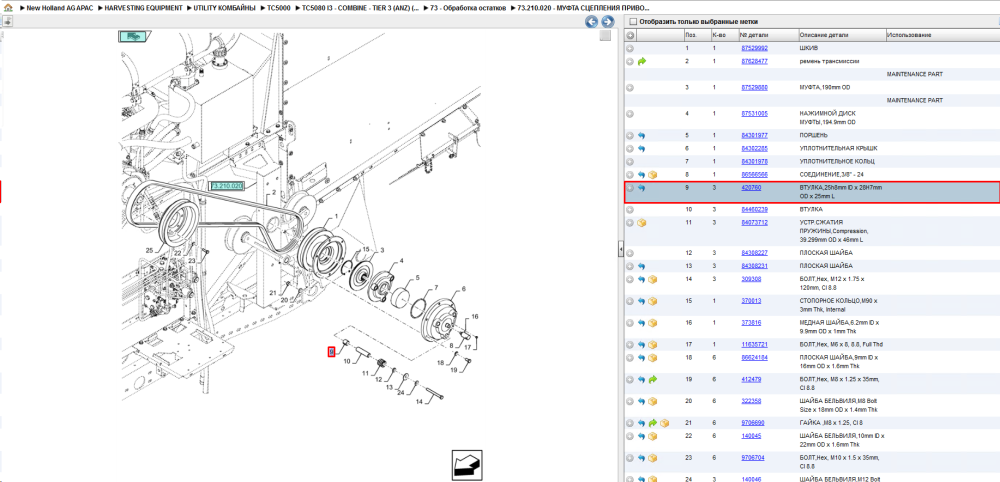
Task: Click the 73.210.020 label in diagram
Action: pos(226,186)
